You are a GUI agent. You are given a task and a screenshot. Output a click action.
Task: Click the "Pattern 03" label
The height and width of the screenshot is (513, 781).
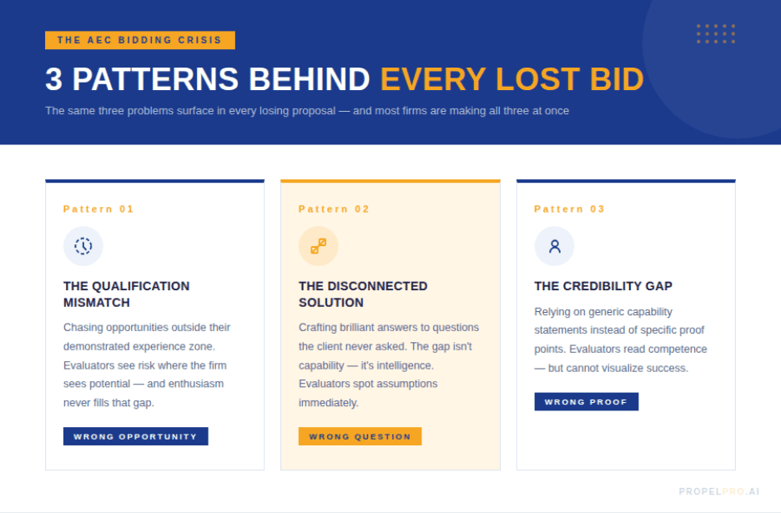coord(570,209)
